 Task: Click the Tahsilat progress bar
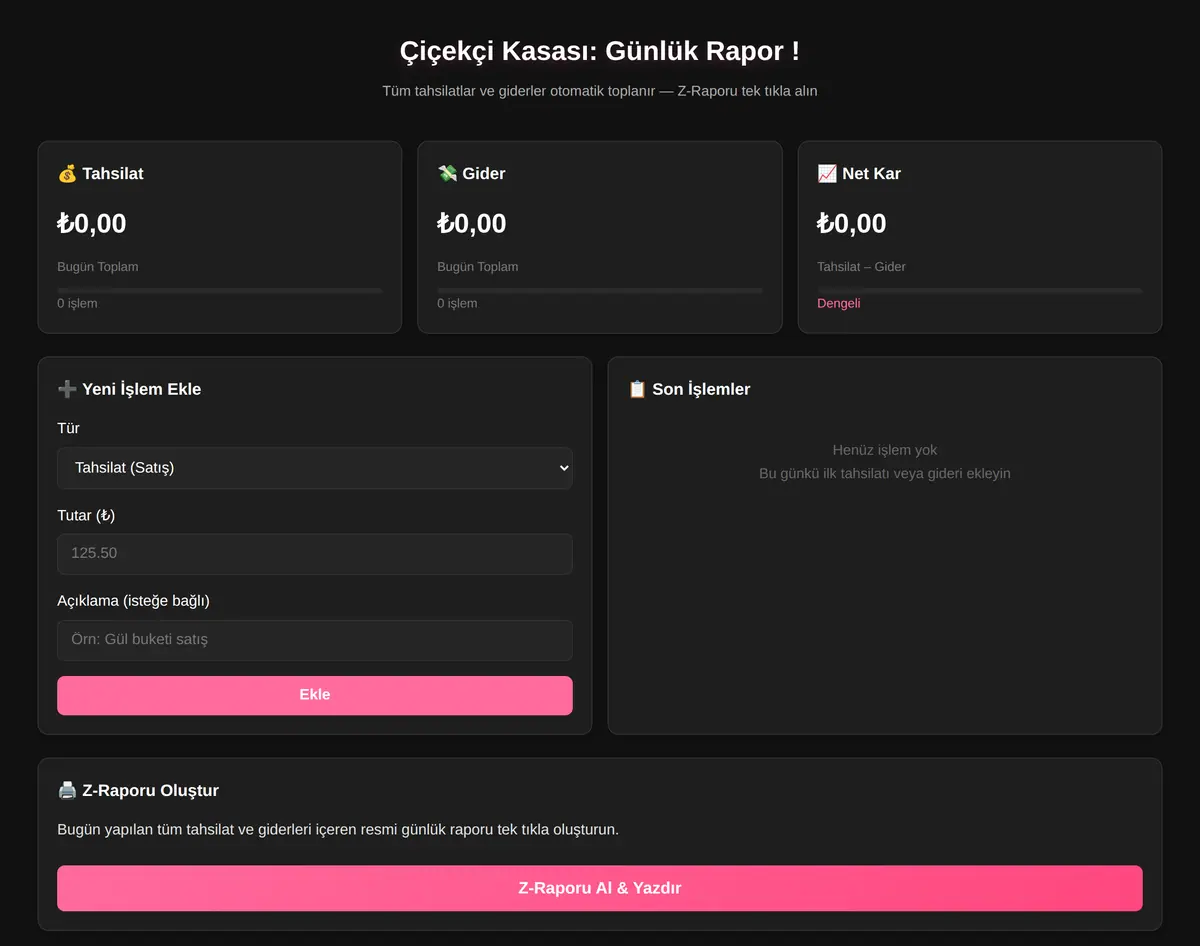(x=220, y=290)
